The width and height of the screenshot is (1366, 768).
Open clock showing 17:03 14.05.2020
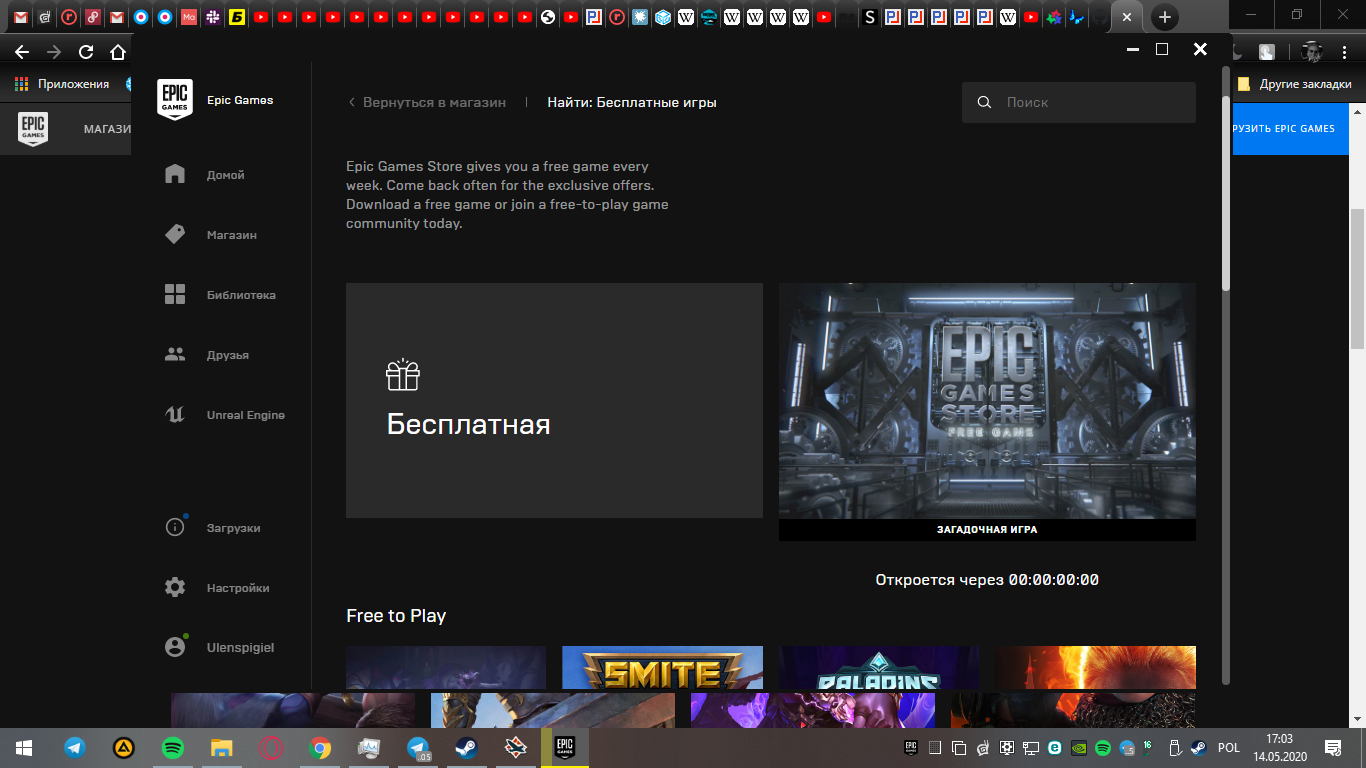coord(1279,747)
